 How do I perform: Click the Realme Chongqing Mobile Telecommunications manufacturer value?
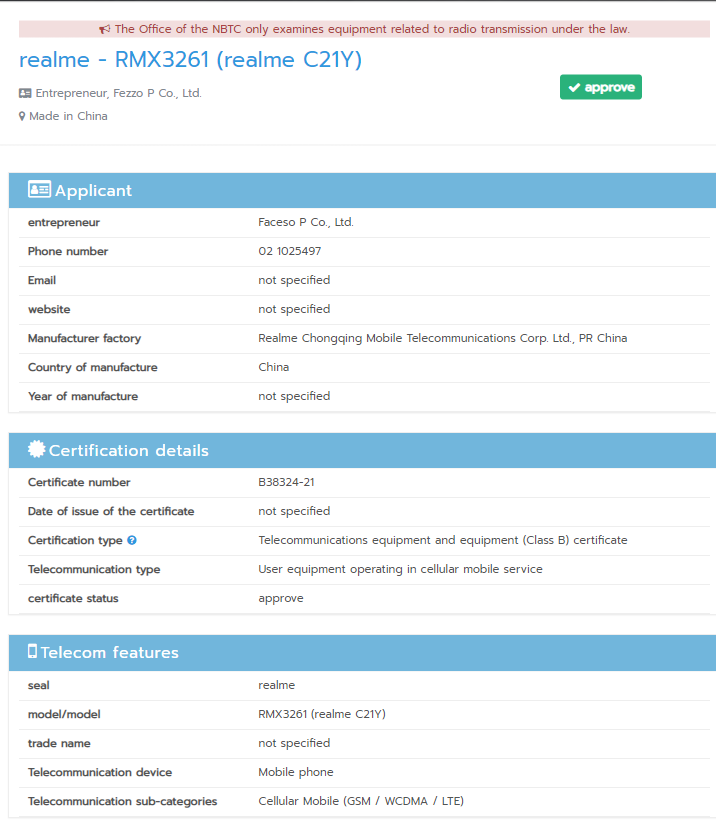(x=442, y=338)
